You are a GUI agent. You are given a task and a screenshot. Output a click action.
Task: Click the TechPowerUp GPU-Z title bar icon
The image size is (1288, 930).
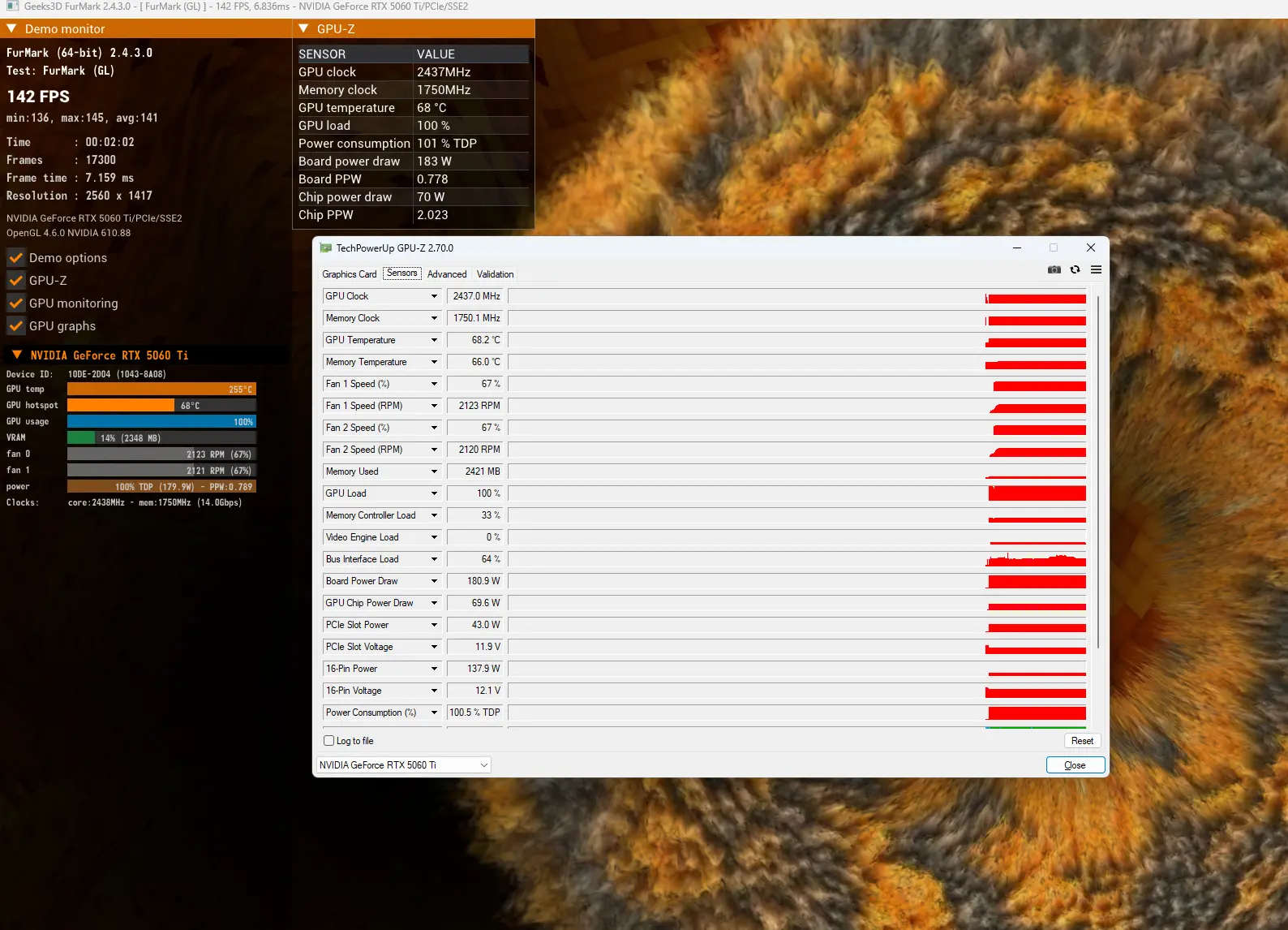(x=326, y=248)
